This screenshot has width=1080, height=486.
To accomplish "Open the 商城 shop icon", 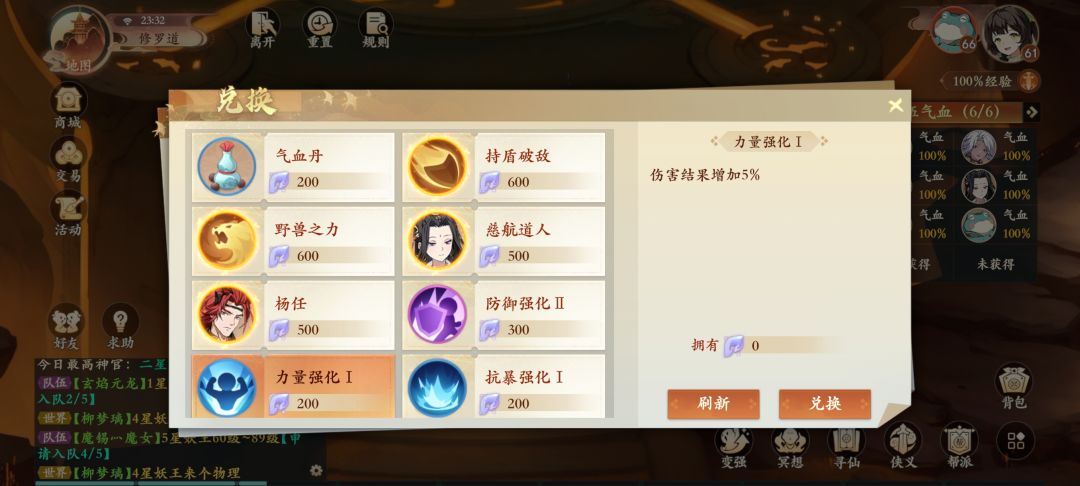I will [x=68, y=106].
